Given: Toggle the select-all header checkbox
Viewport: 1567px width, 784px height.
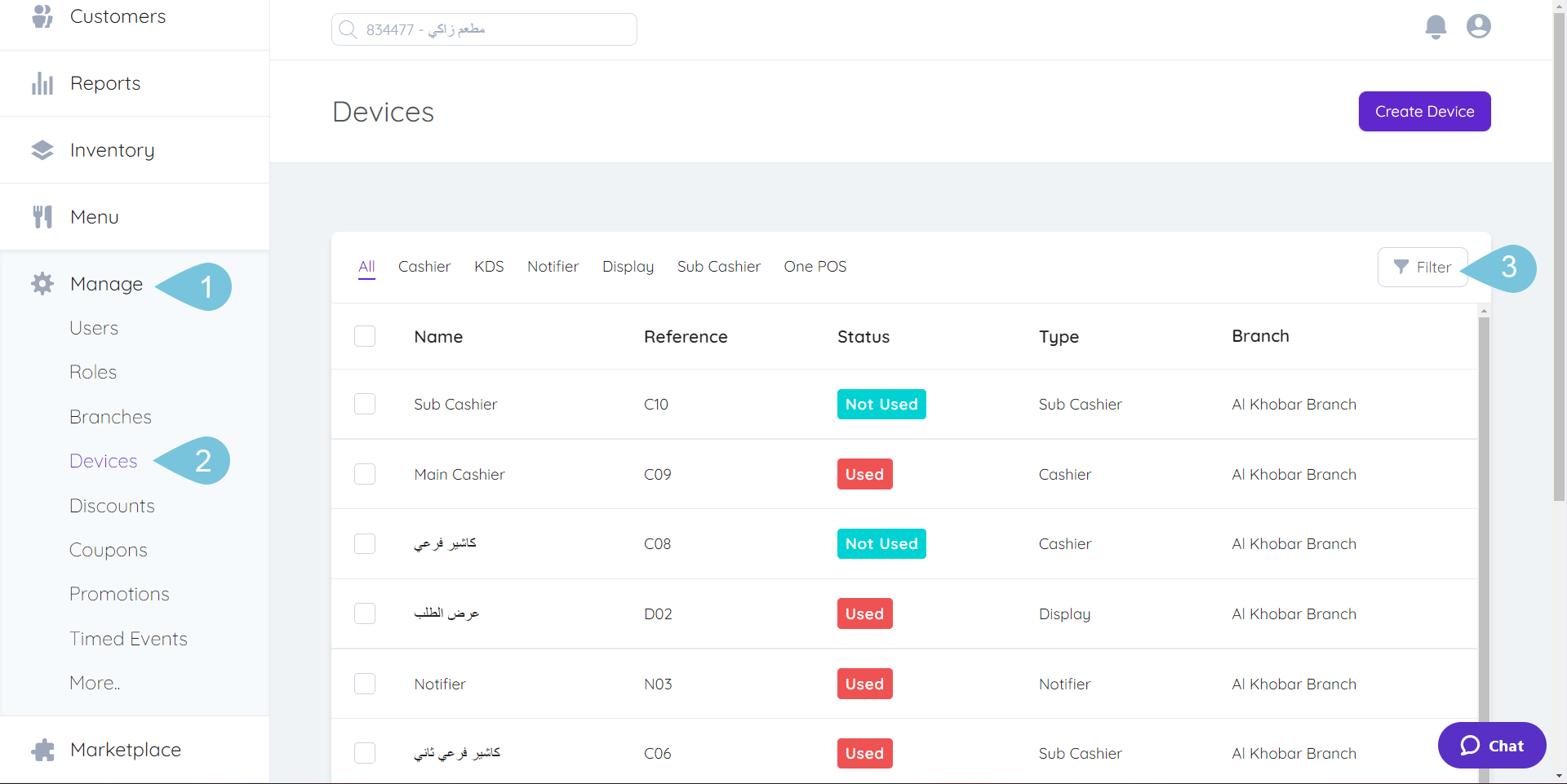Looking at the screenshot, I should click(x=365, y=336).
